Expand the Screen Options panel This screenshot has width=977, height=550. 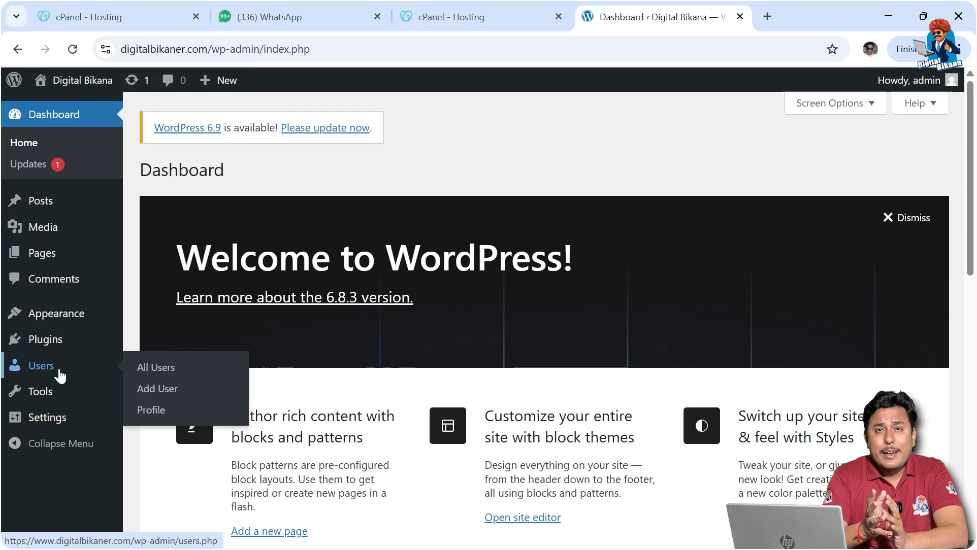click(835, 103)
